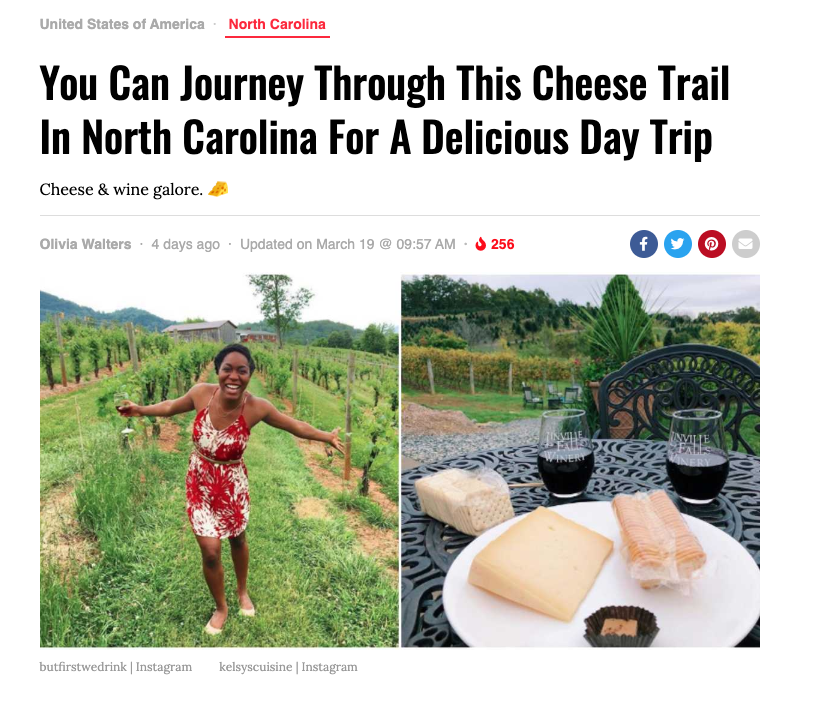Share article via email icon

(746, 244)
